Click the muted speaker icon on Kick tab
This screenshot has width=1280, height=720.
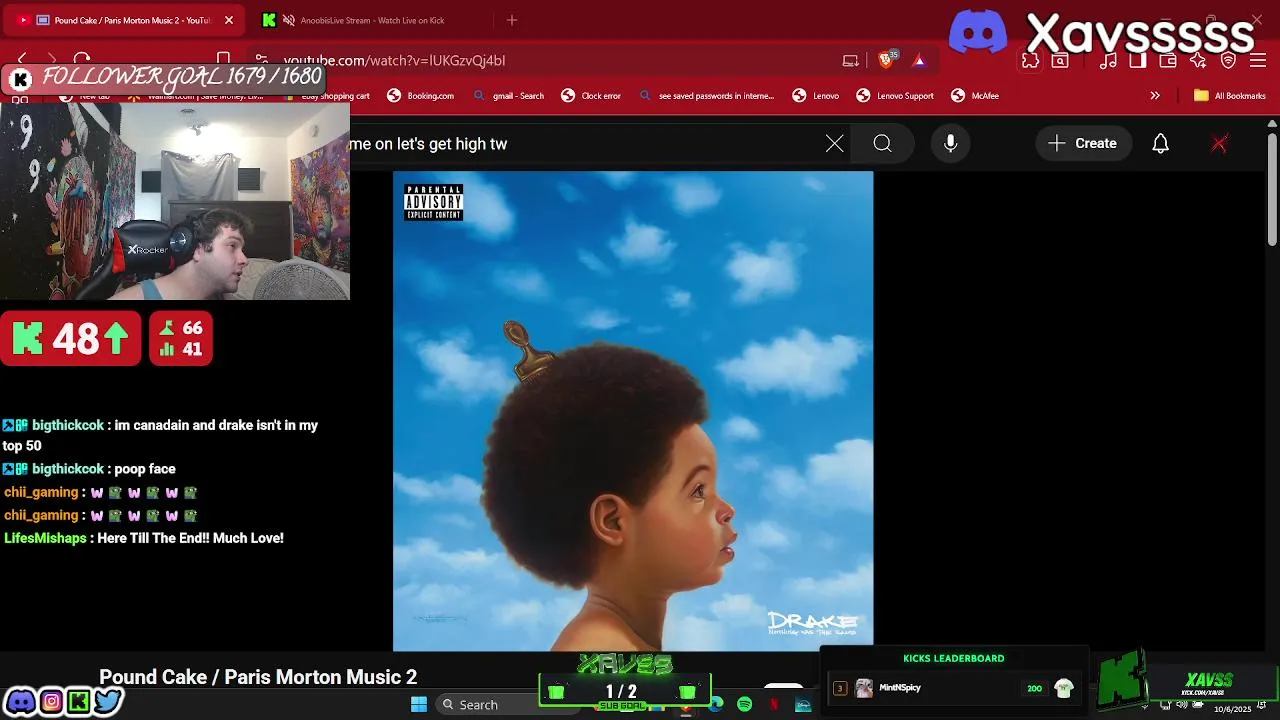tap(288, 20)
